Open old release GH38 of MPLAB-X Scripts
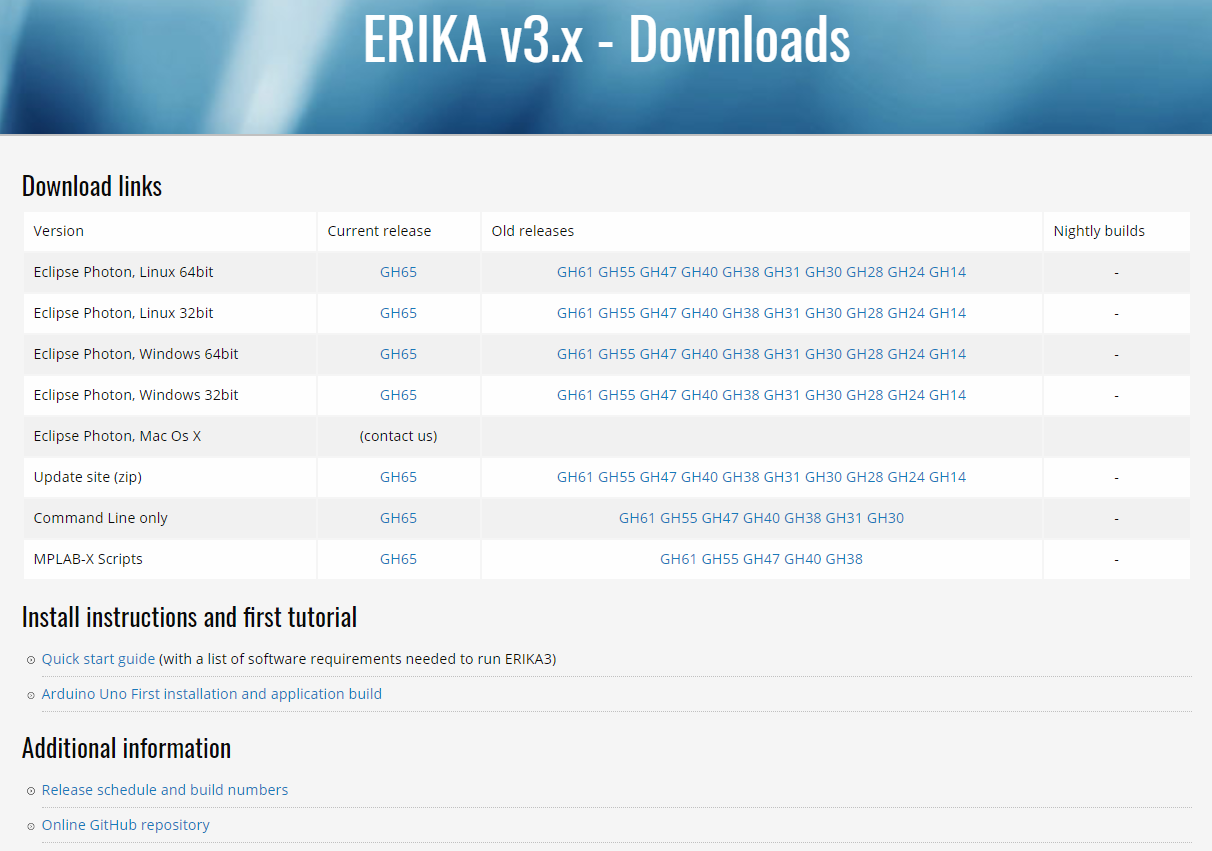This screenshot has height=851, width=1212. (844, 559)
